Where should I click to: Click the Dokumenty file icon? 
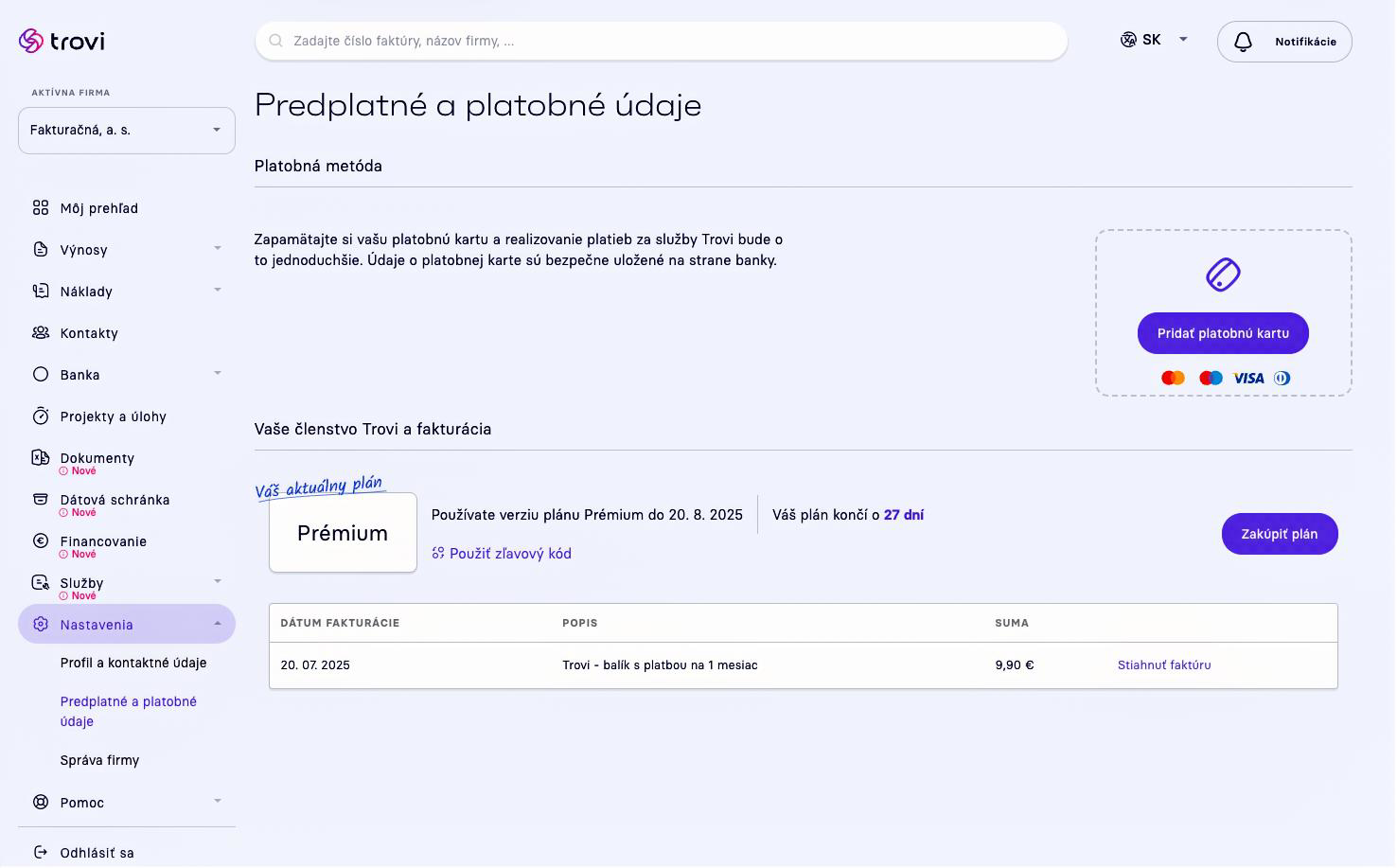click(x=41, y=458)
